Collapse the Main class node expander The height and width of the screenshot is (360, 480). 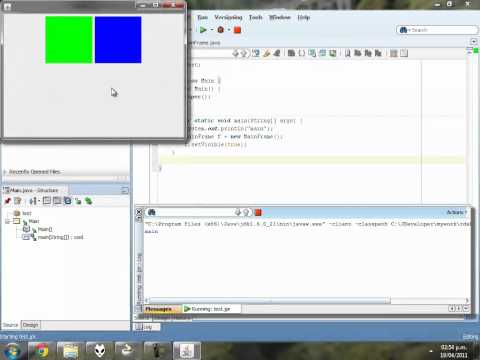click(8, 221)
